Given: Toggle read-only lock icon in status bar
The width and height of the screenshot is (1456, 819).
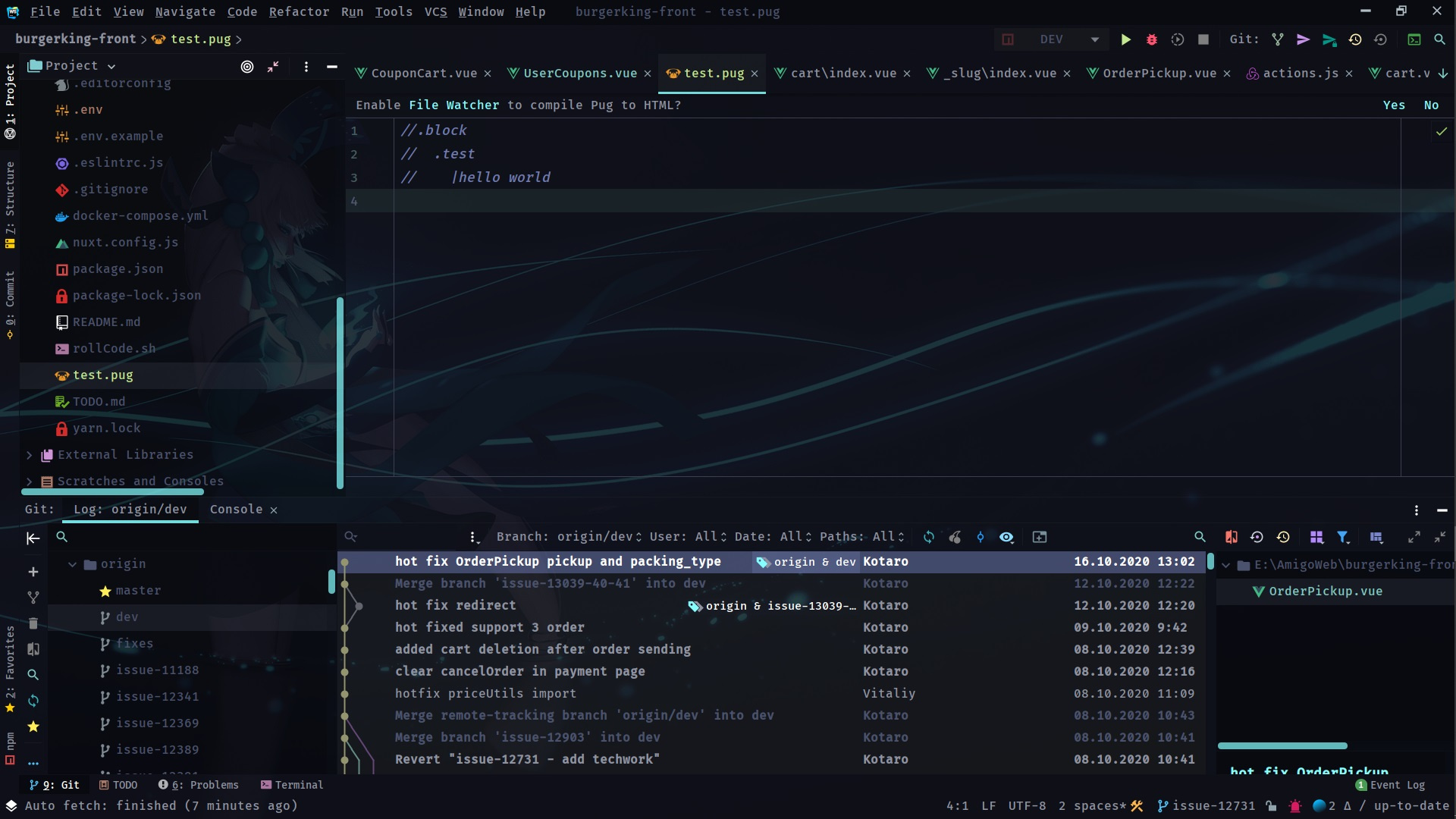Looking at the screenshot, I should tap(1271, 806).
